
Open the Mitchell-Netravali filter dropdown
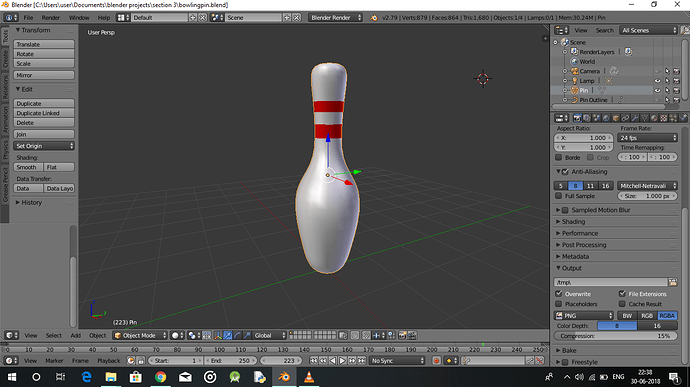click(647, 186)
